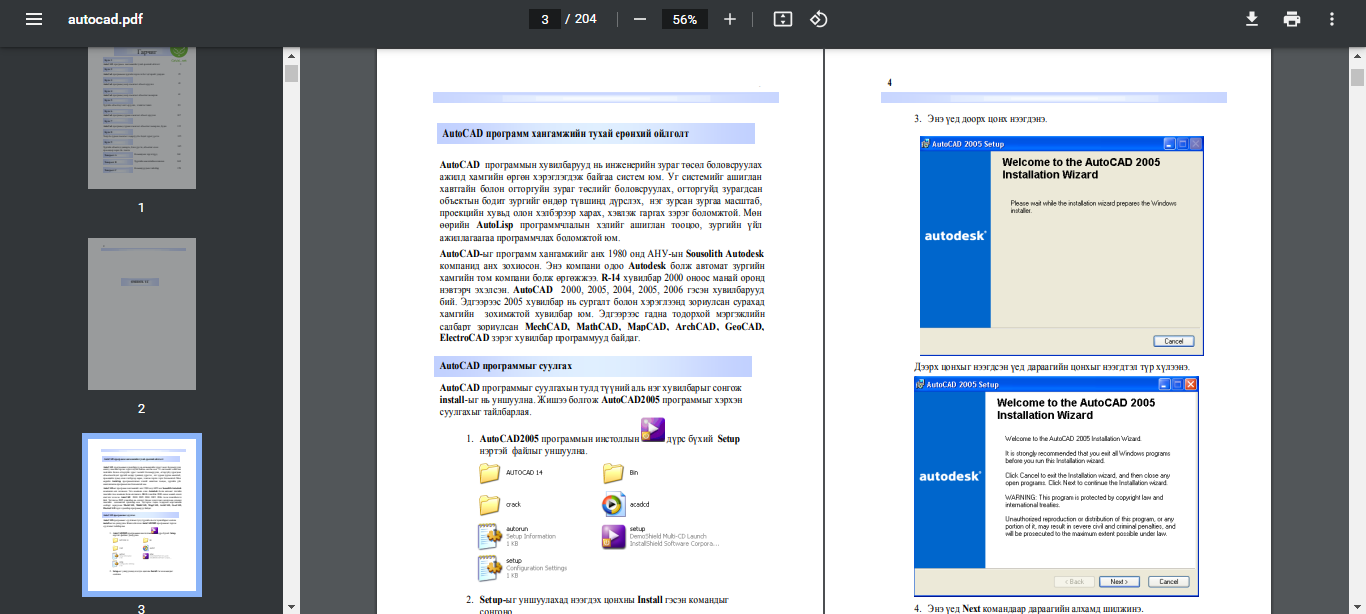This screenshot has height=614, width=1366.
Task: Click the Next button in installation wizard
Action: 1119,581
